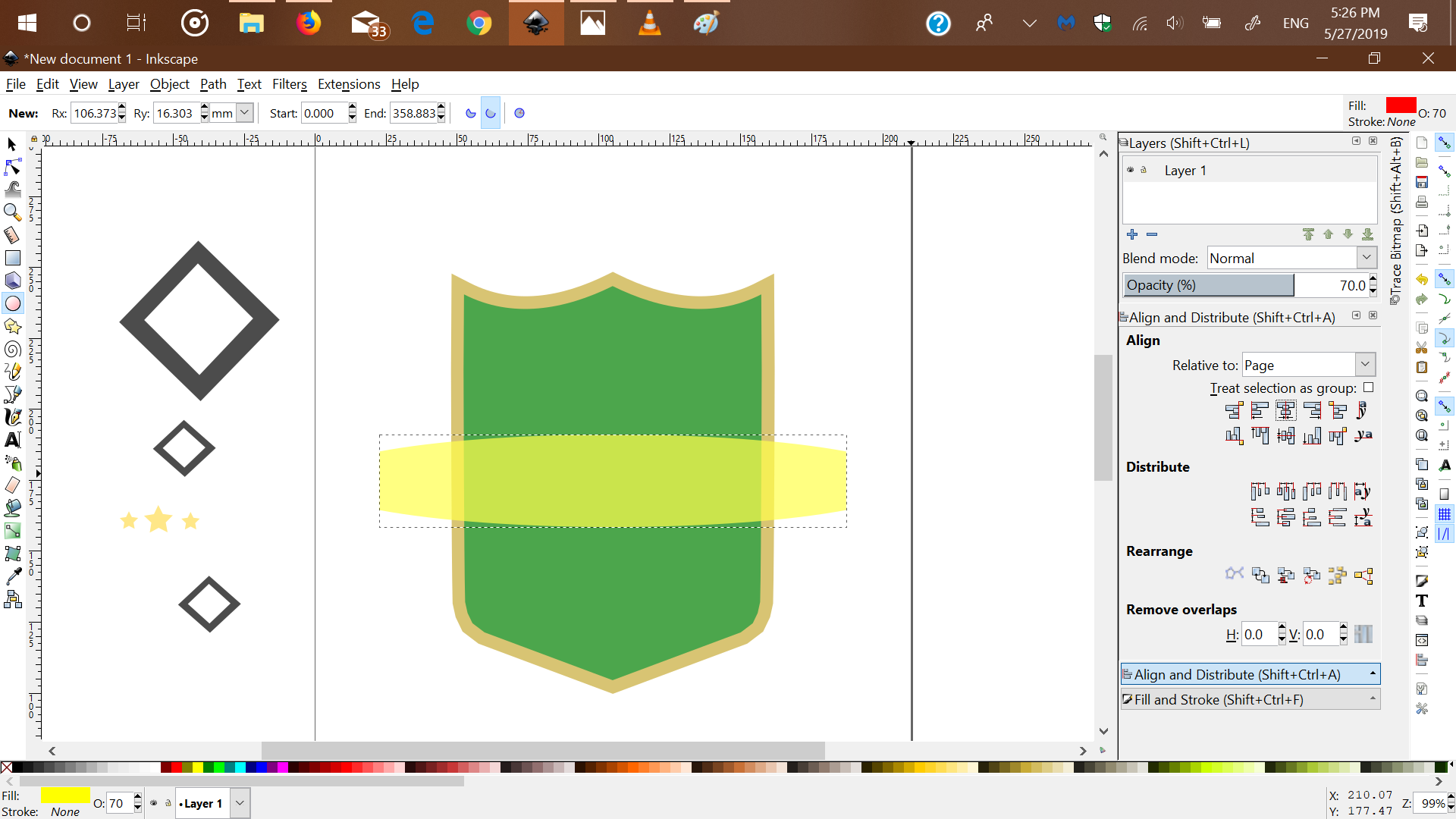The height and width of the screenshot is (819, 1456).
Task: Open the Path menu
Action: pos(213,84)
